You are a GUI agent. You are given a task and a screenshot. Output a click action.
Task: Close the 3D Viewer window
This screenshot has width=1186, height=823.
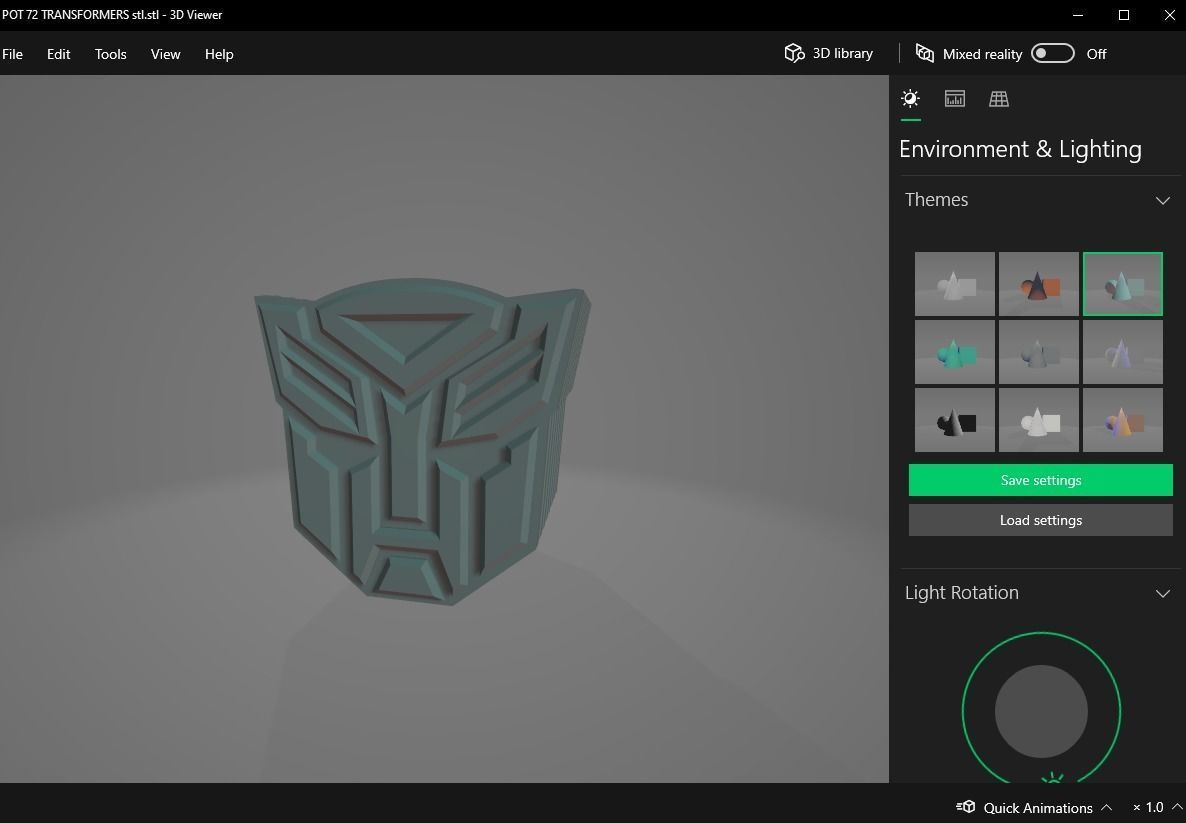[1169, 15]
